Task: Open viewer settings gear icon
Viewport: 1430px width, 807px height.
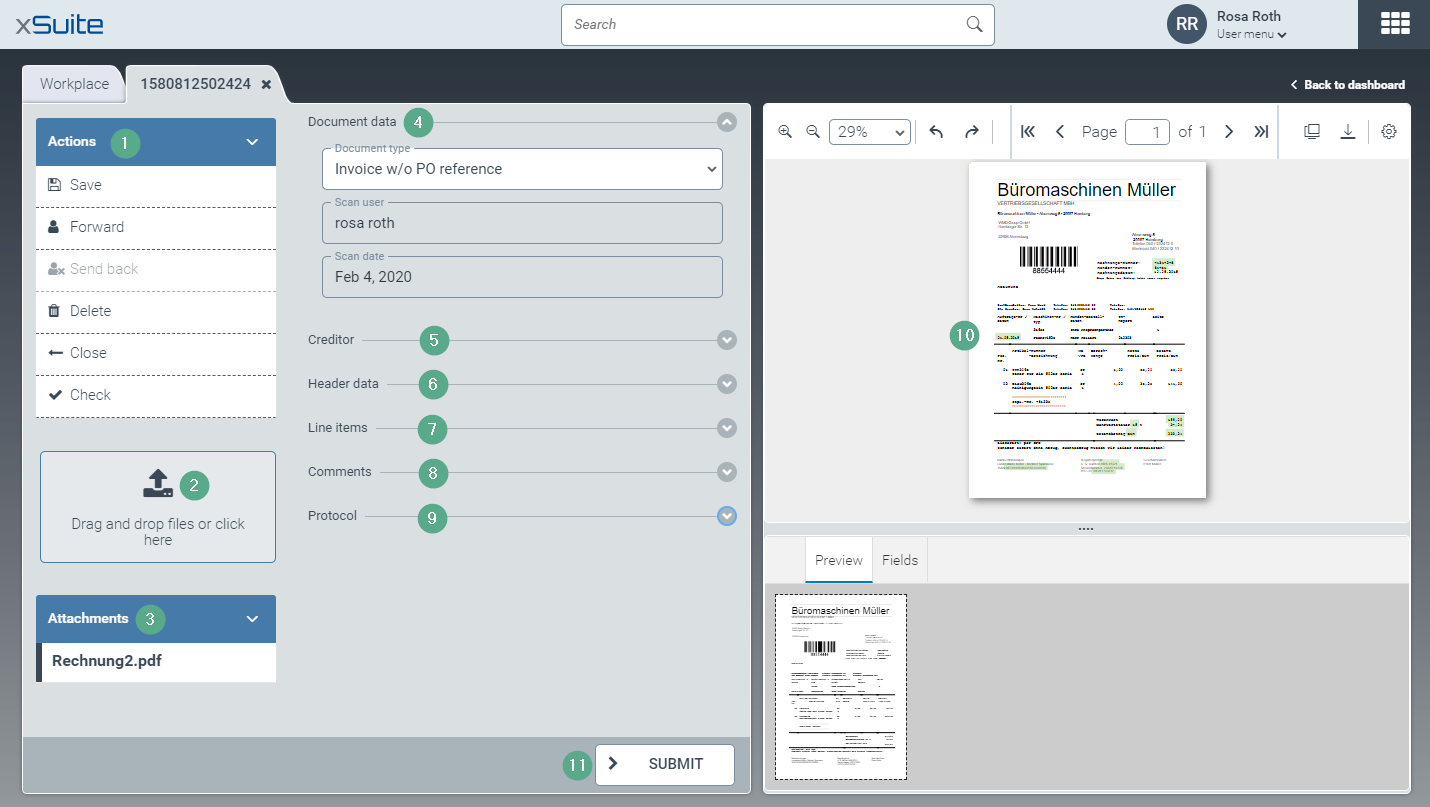Action: click(1389, 131)
